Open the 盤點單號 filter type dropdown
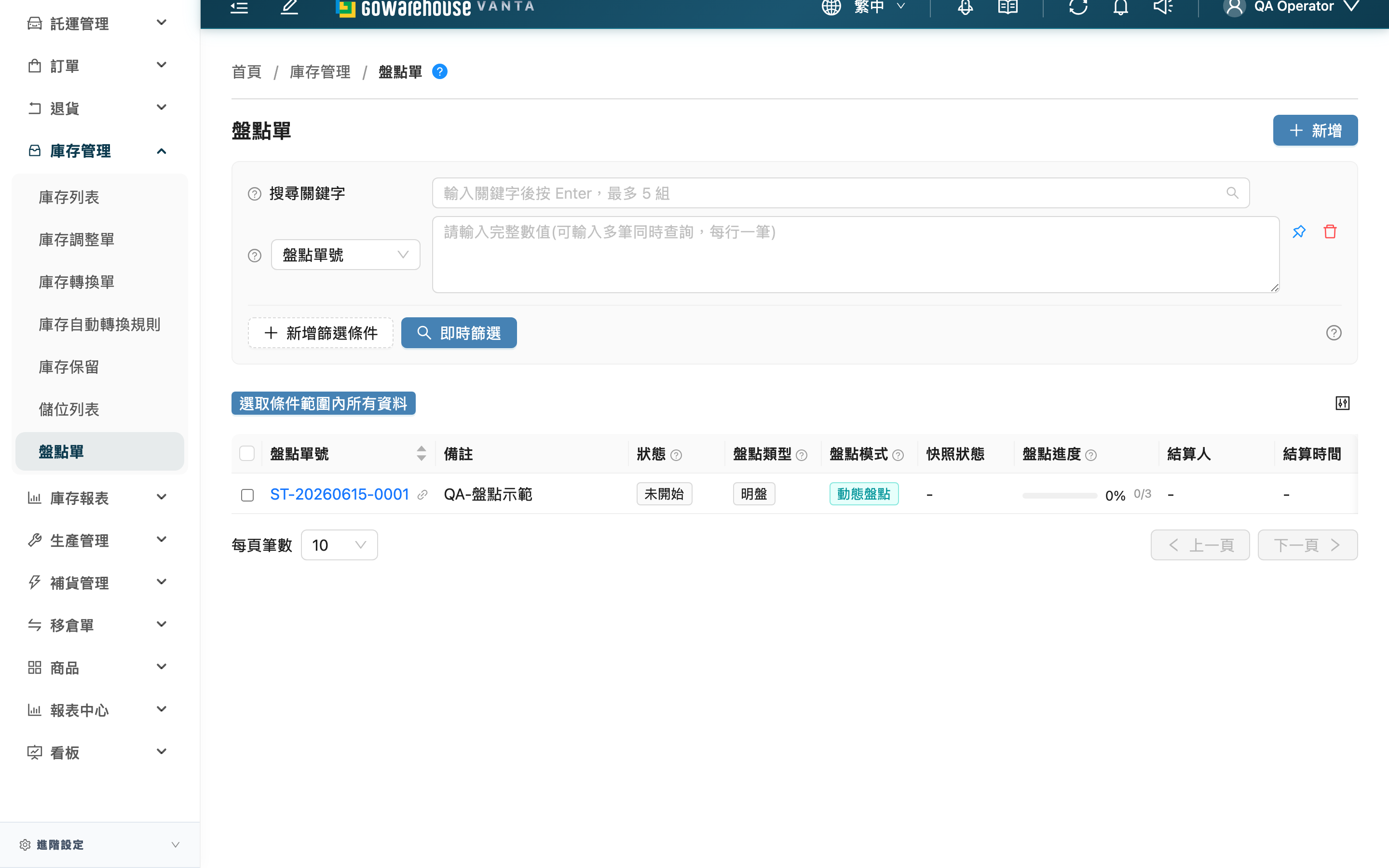Image resolution: width=1389 pixels, height=868 pixels. (x=345, y=255)
